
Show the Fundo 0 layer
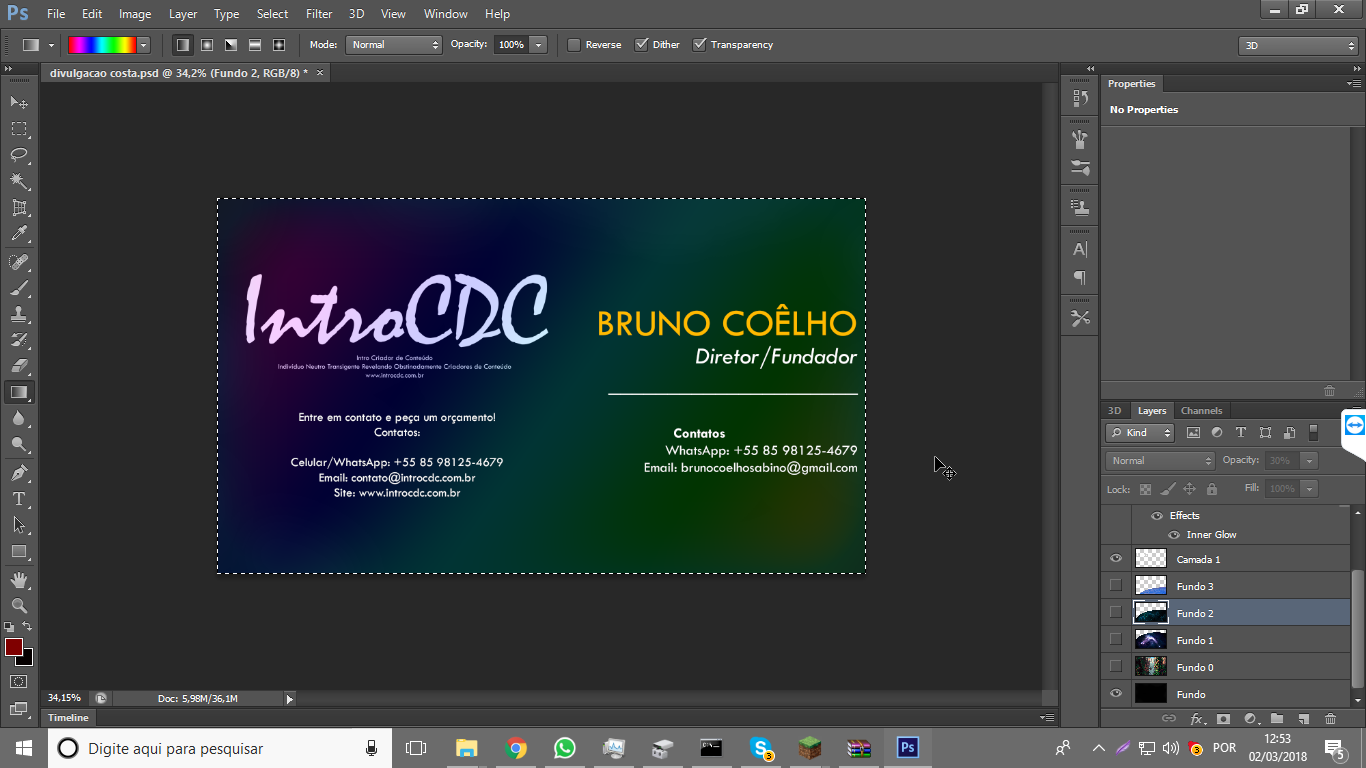[1116, 667]
